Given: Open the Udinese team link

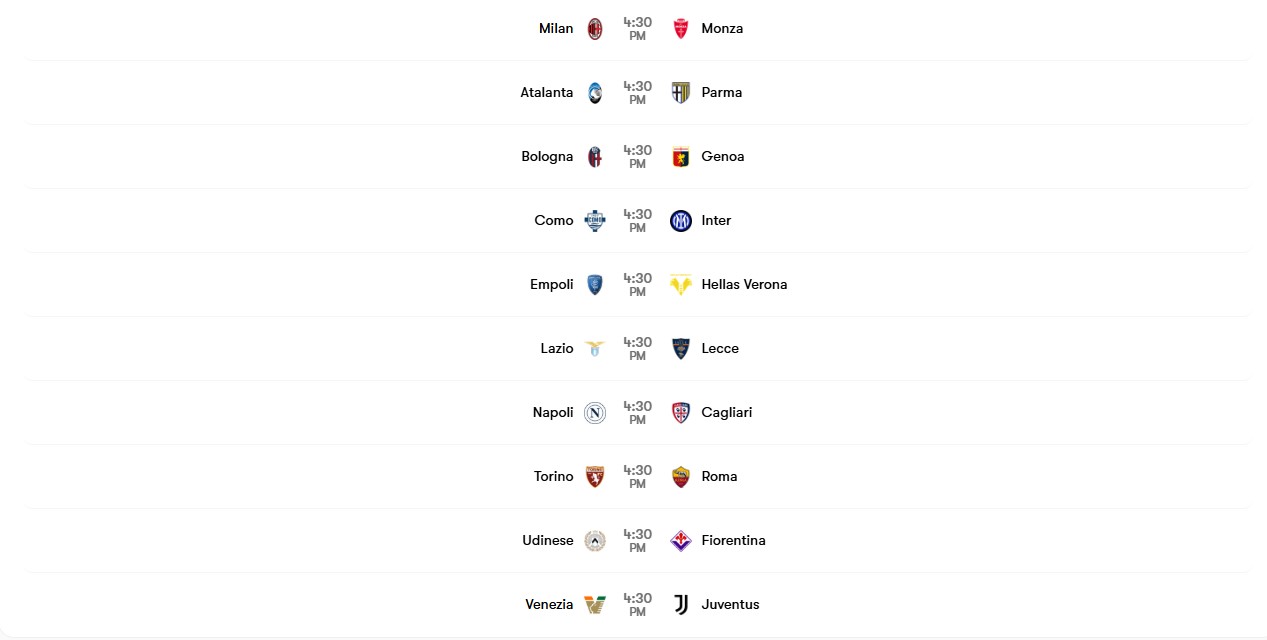Looking at the screenshot, I should coord(548,540).
